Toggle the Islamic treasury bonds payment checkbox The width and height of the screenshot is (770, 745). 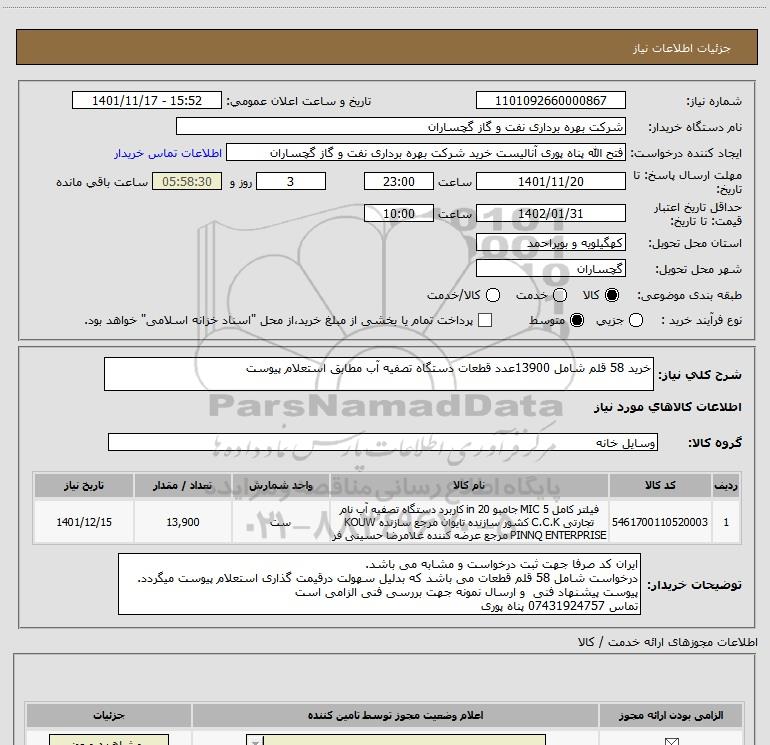pos(485,320)
